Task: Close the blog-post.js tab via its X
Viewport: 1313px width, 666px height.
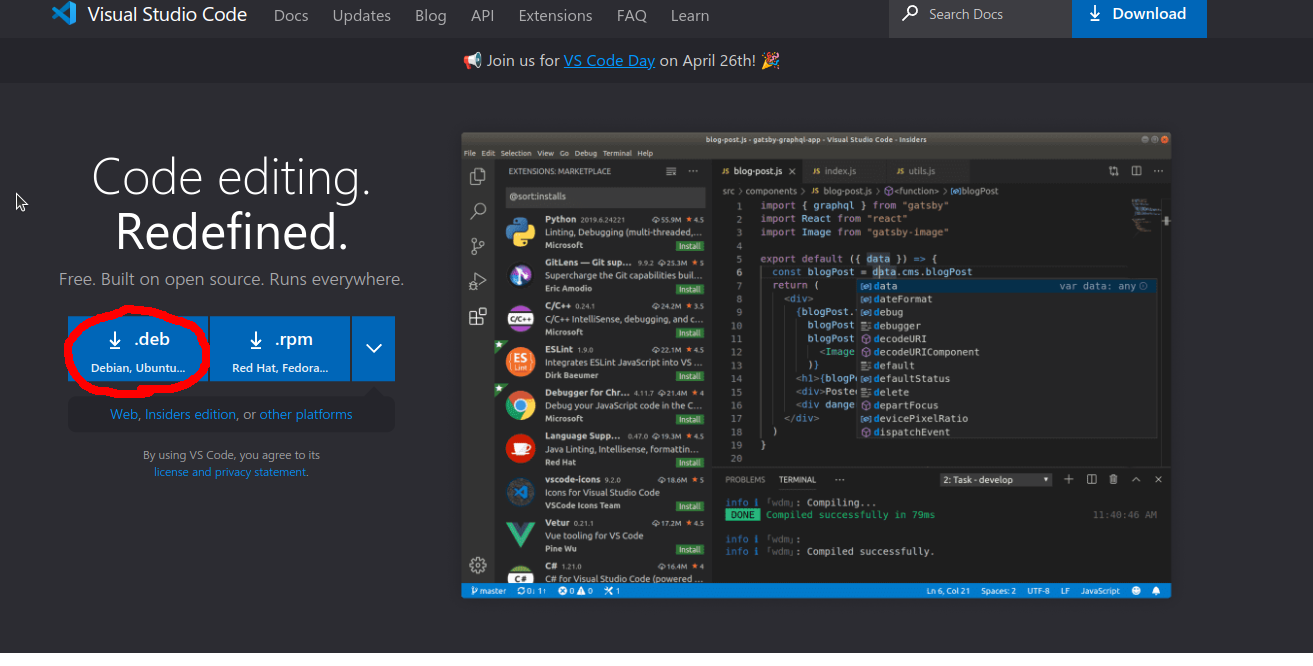Action: 792,171
